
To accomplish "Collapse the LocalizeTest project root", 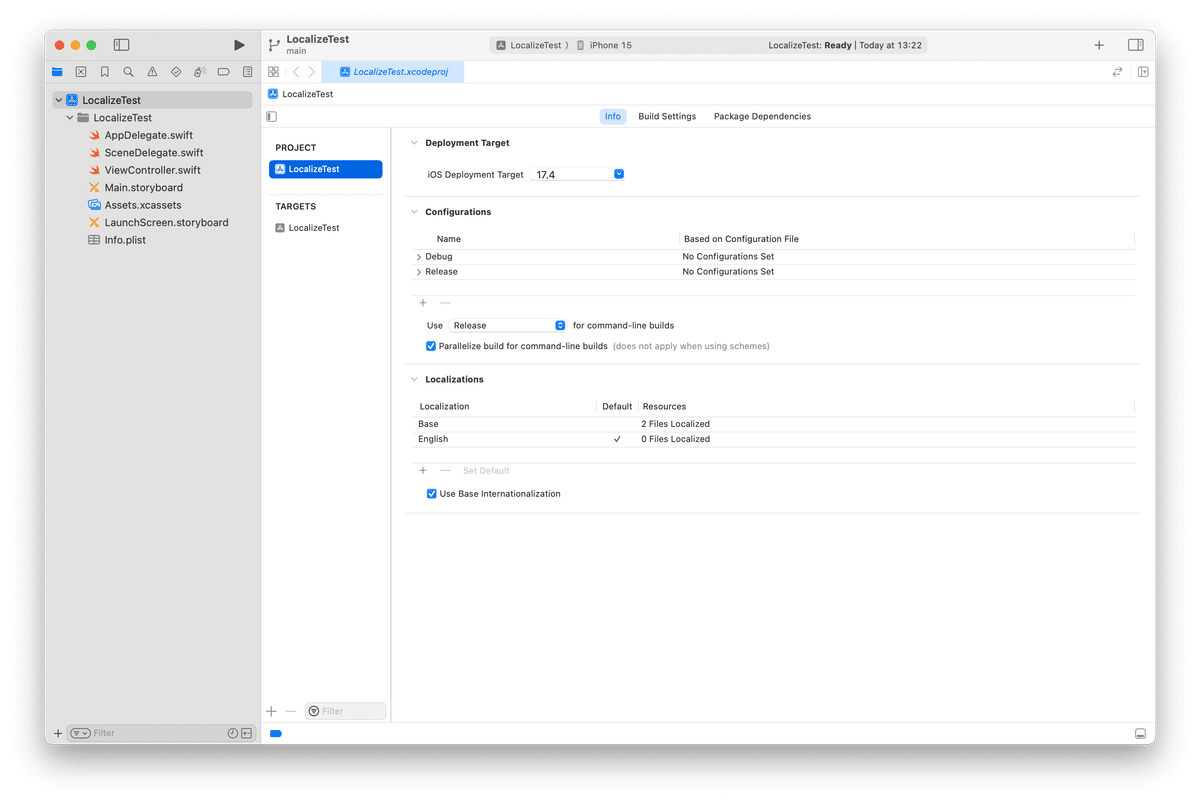I will point(59,100).
